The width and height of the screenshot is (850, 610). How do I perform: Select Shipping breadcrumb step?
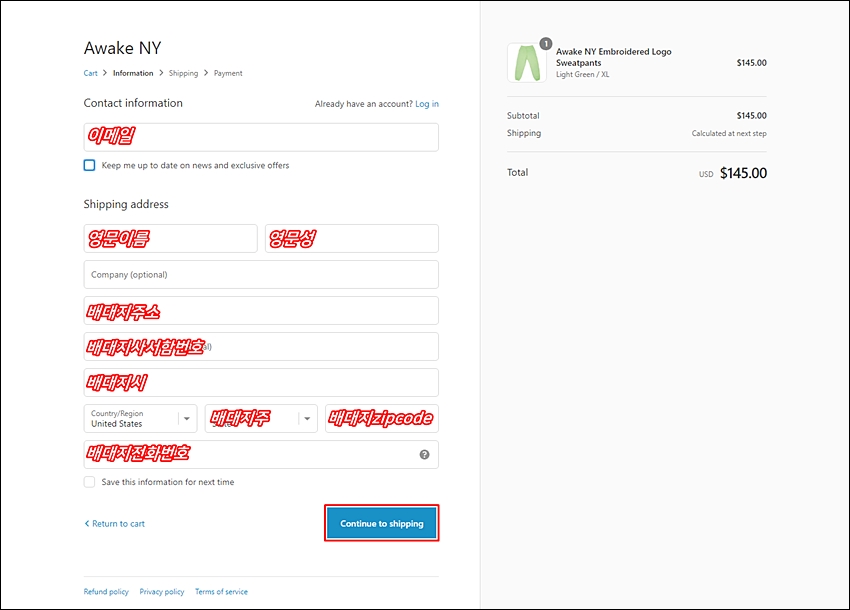pyautogui.click(x=183, y=73)
